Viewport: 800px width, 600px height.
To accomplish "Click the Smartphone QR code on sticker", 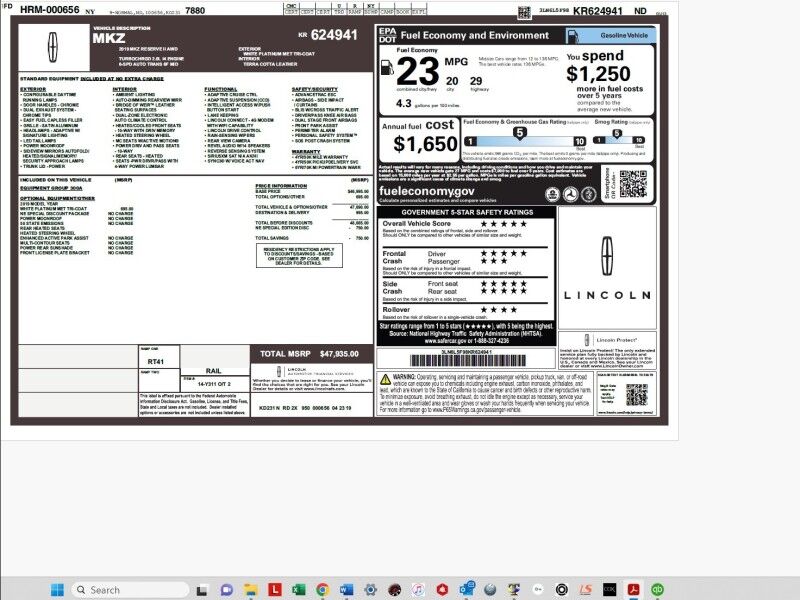I will click(634, 184).
